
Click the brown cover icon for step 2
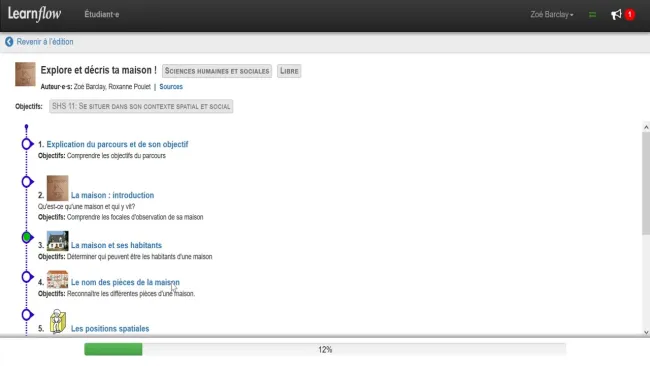coord(58,188)
